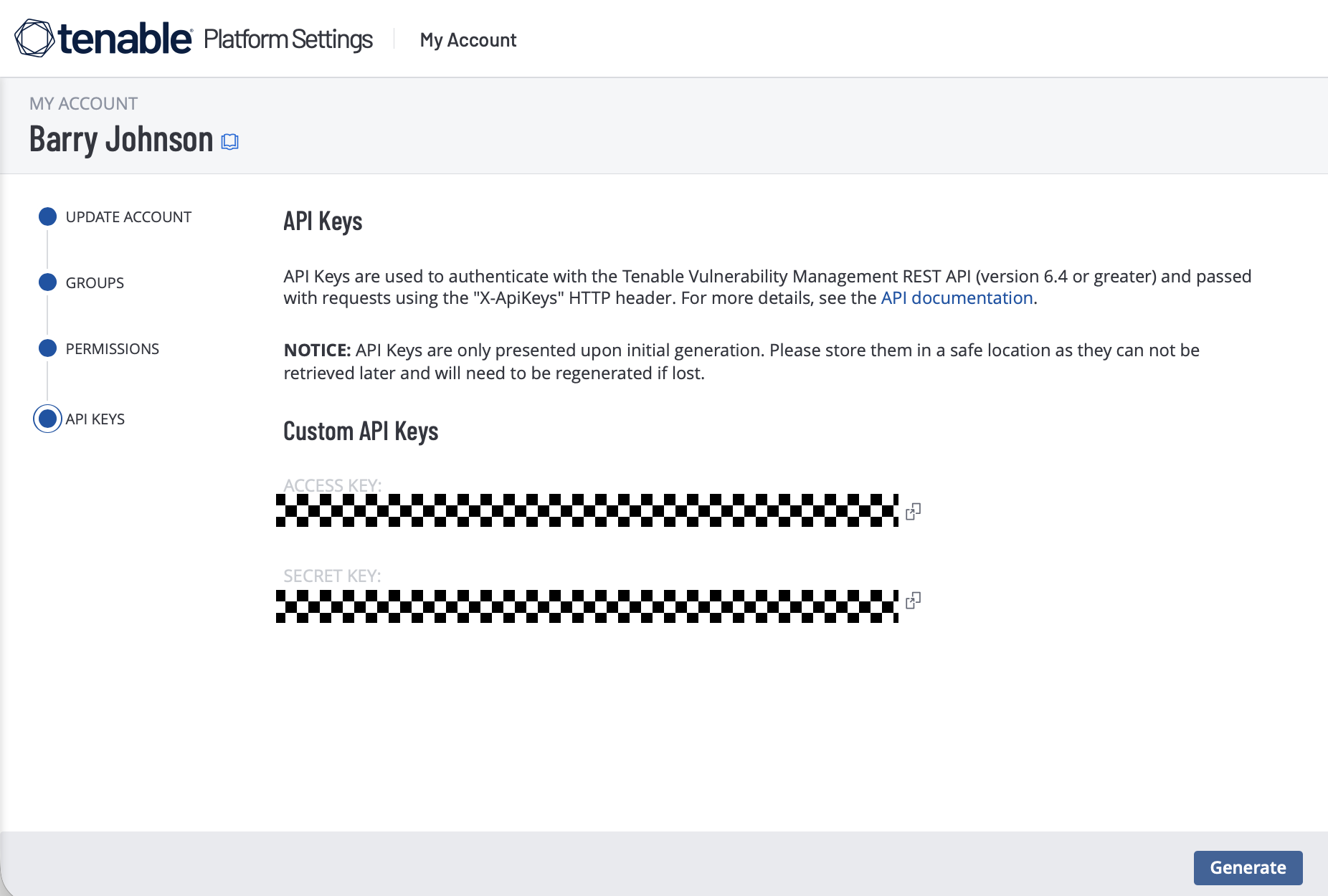
Task: Open the Groups section
Action: [x=95, y=283]
